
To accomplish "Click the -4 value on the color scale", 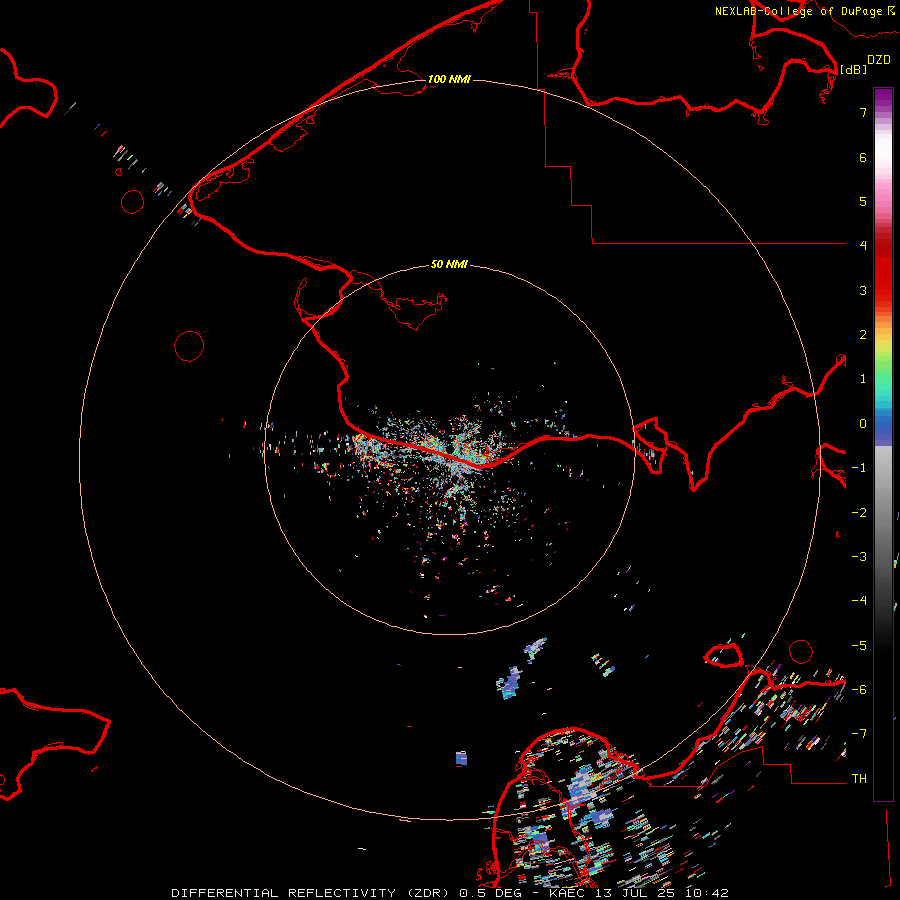I will click(x=859, y=600).
